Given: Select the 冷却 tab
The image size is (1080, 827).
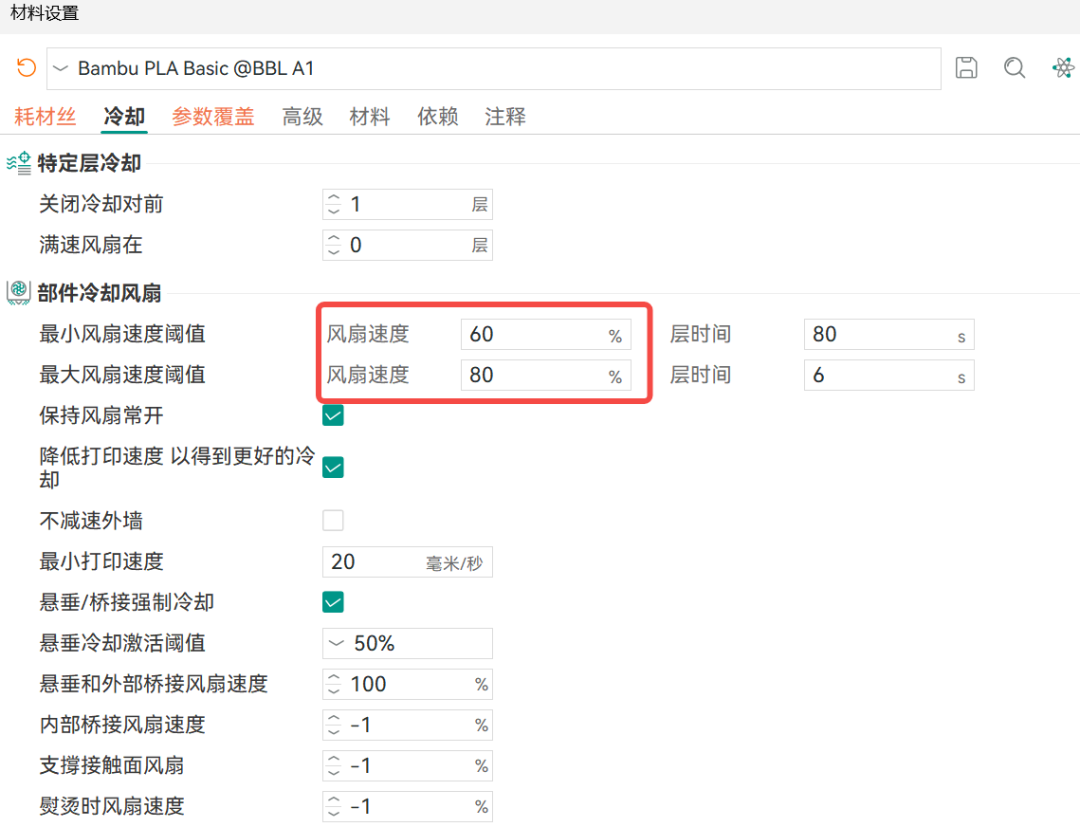Looking at the screenshot, I should point(124,116).
